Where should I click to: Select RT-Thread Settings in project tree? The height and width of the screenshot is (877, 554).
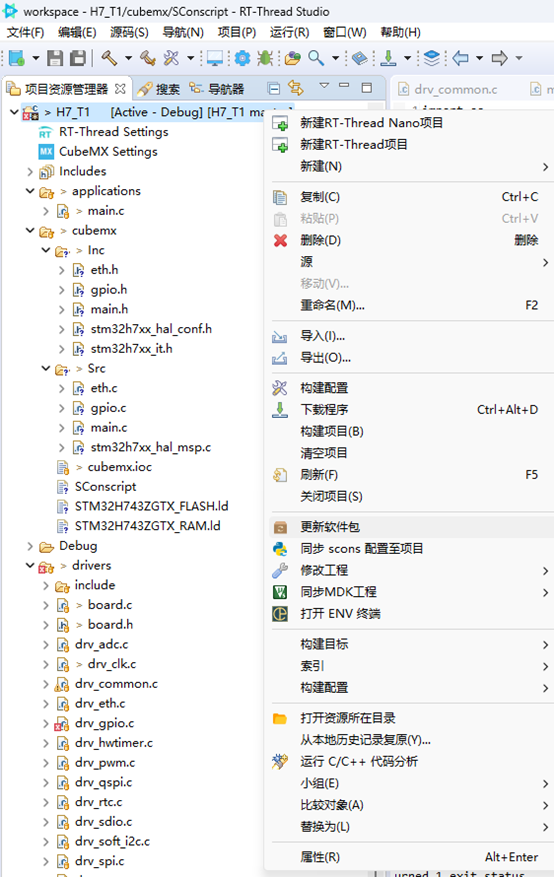click(x=113, y=132)
